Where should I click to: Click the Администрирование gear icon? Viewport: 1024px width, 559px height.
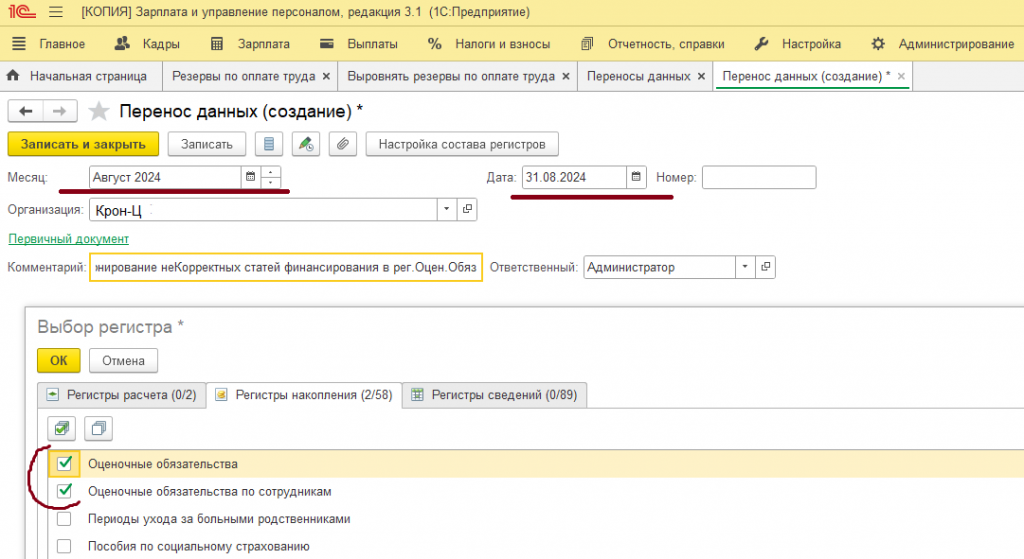878,44
